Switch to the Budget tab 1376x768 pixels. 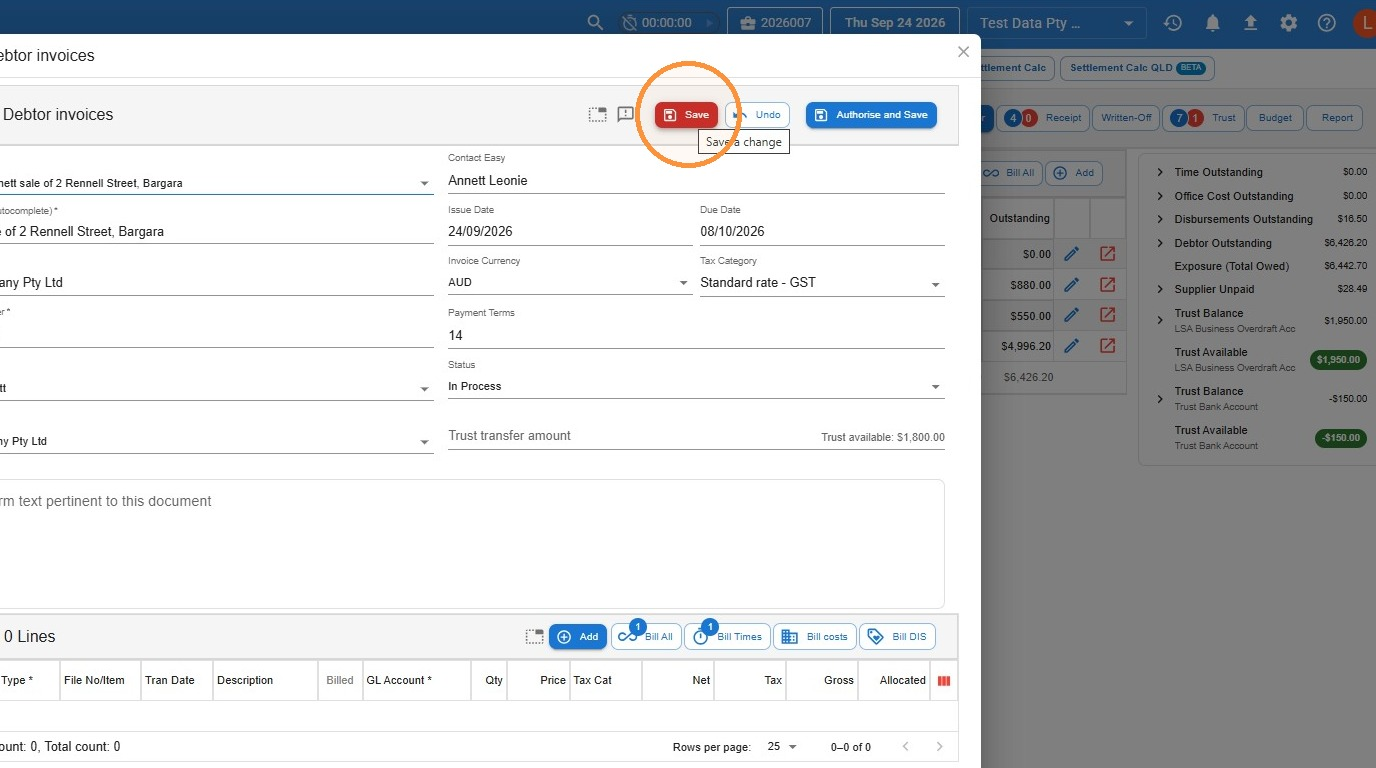[x=1275, y=118]
